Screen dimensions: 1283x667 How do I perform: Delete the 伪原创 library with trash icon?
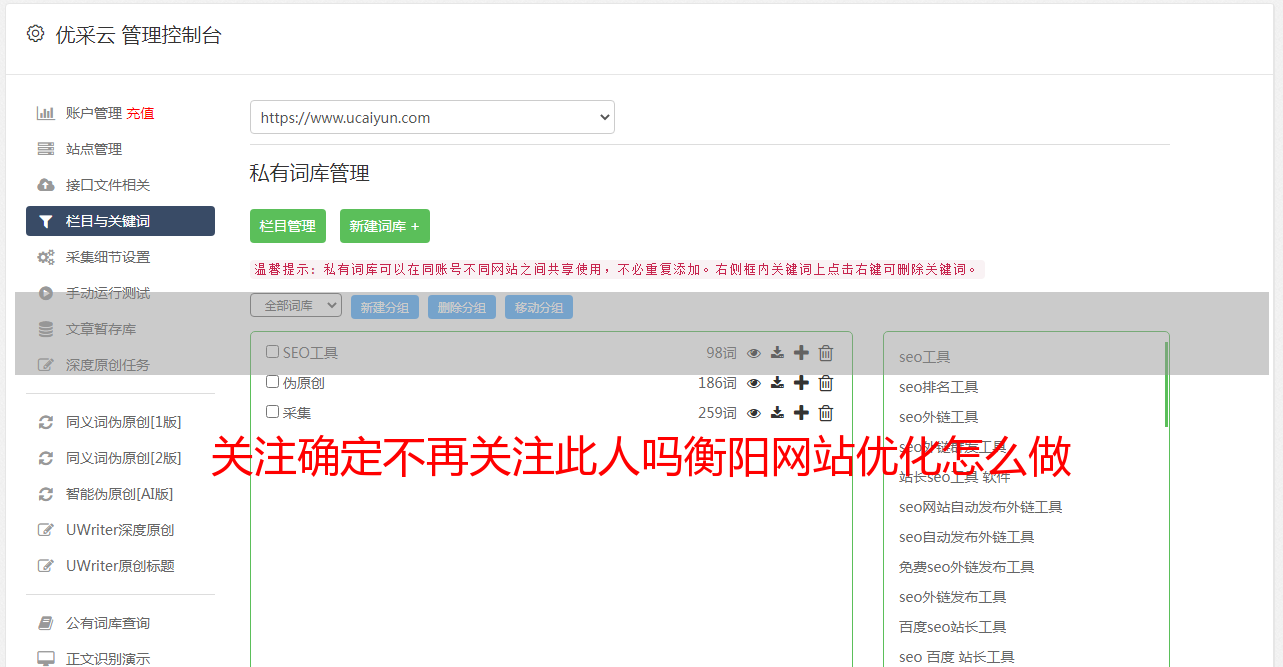coord(826,383)
